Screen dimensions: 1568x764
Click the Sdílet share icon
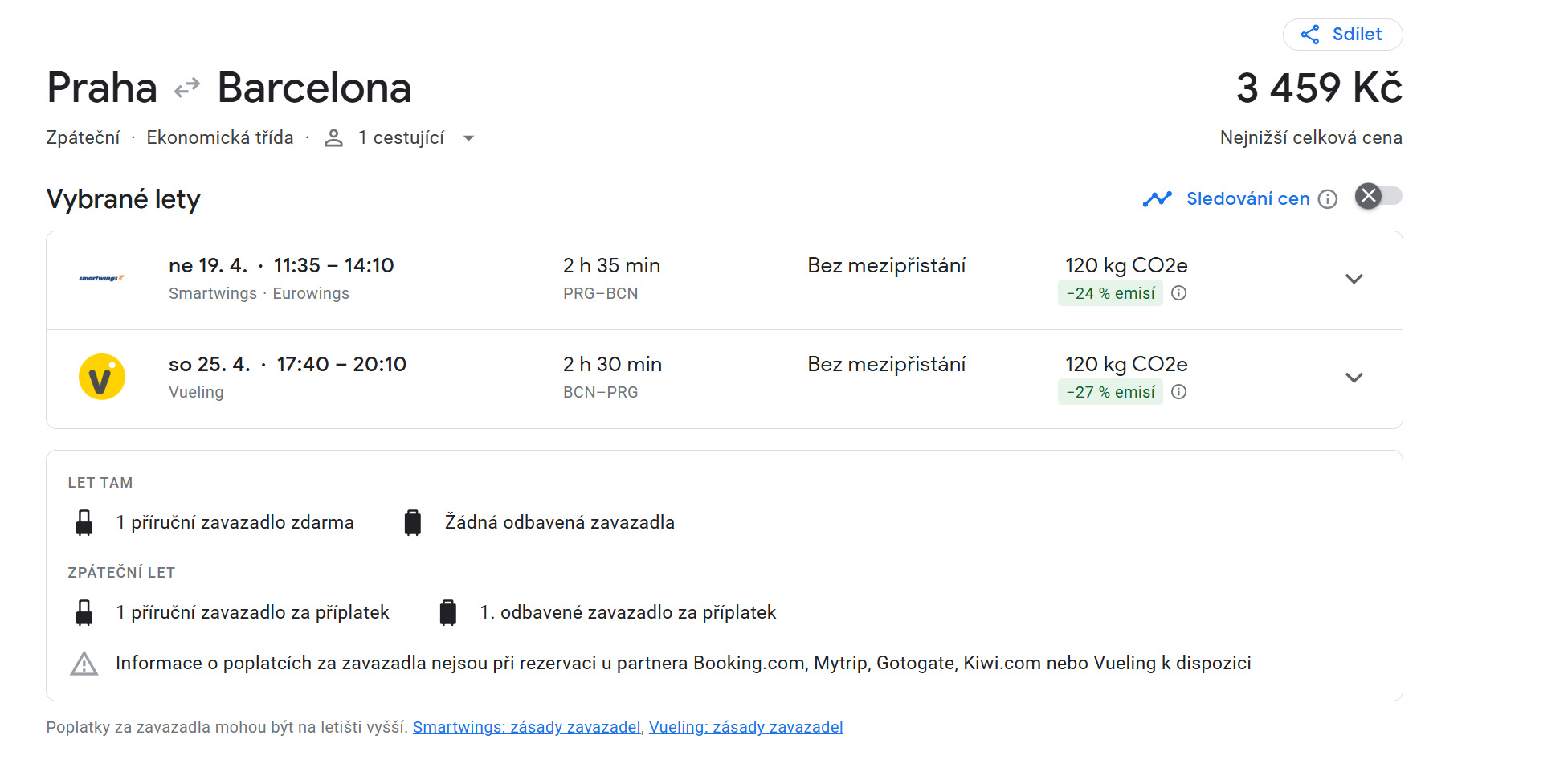[1310, 35]
